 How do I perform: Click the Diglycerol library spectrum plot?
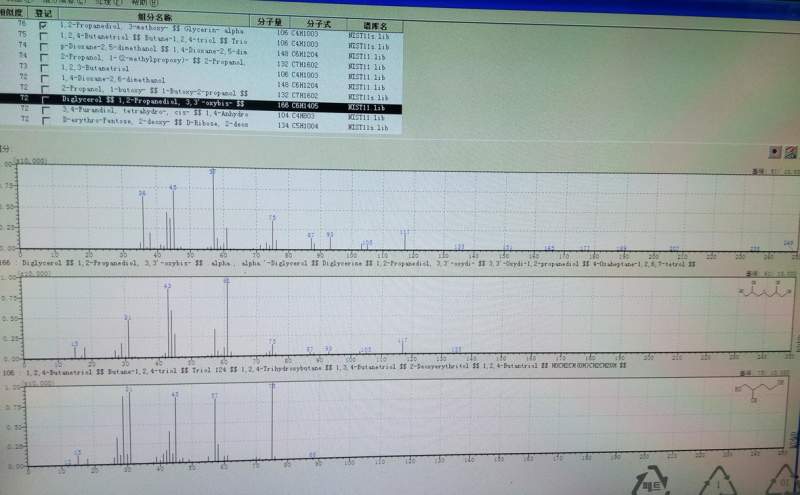pos(408,316)
